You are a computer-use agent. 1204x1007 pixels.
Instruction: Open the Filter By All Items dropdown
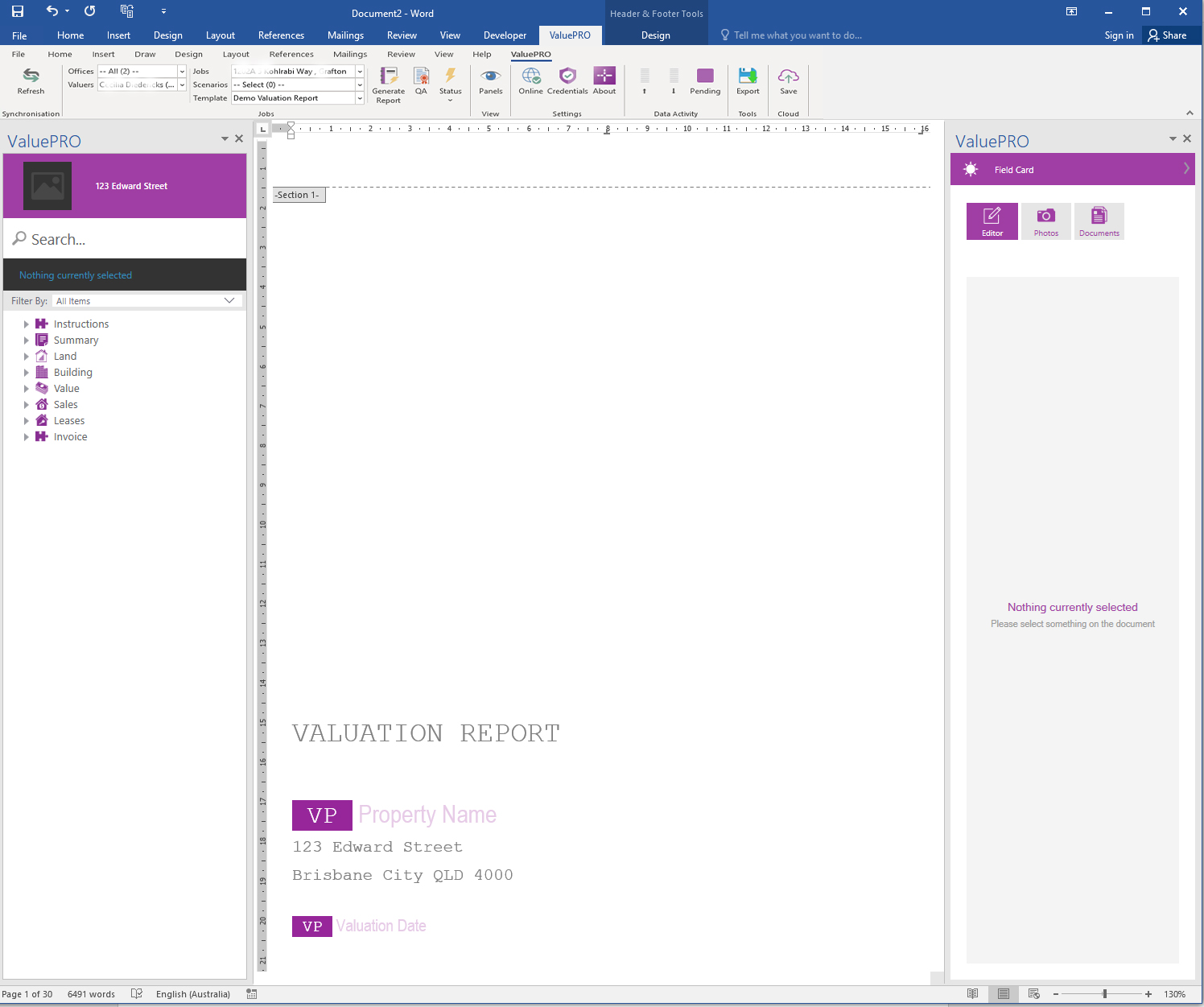tap(147, 301)
